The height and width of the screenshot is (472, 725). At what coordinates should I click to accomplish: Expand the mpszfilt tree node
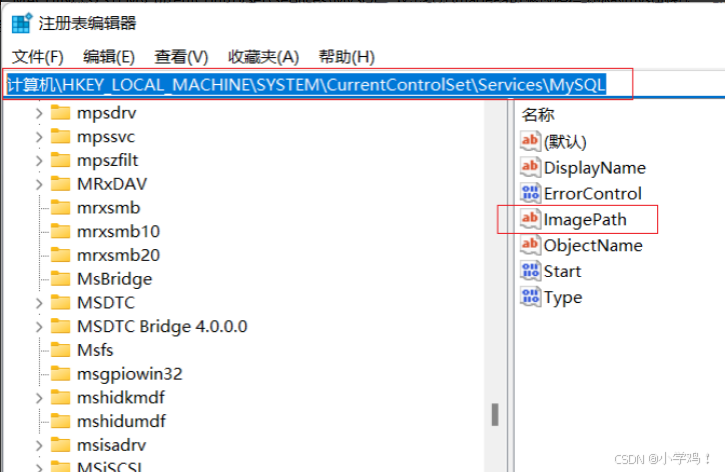(39, 160)
